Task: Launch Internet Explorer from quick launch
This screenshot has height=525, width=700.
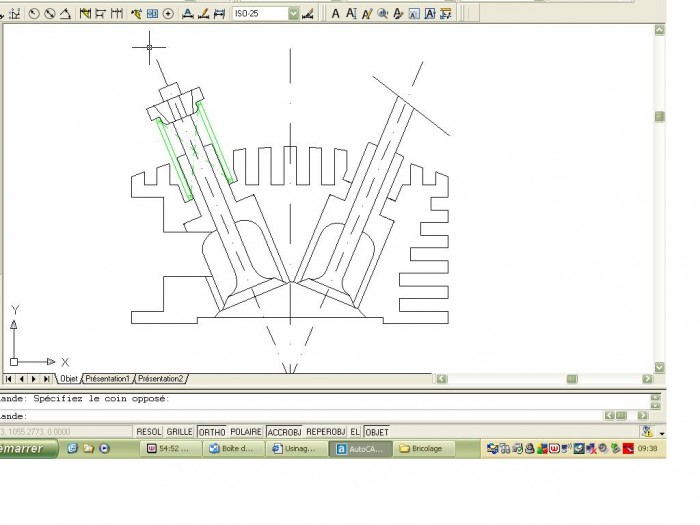Action: pos(72,448)
